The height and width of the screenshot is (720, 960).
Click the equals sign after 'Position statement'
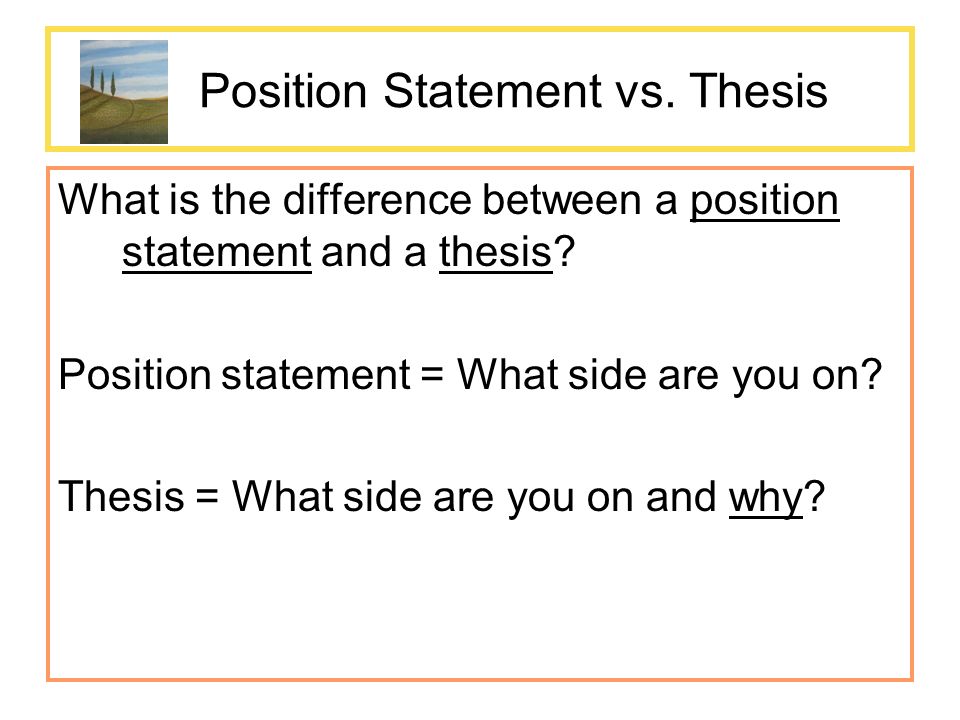click(432, 375)
